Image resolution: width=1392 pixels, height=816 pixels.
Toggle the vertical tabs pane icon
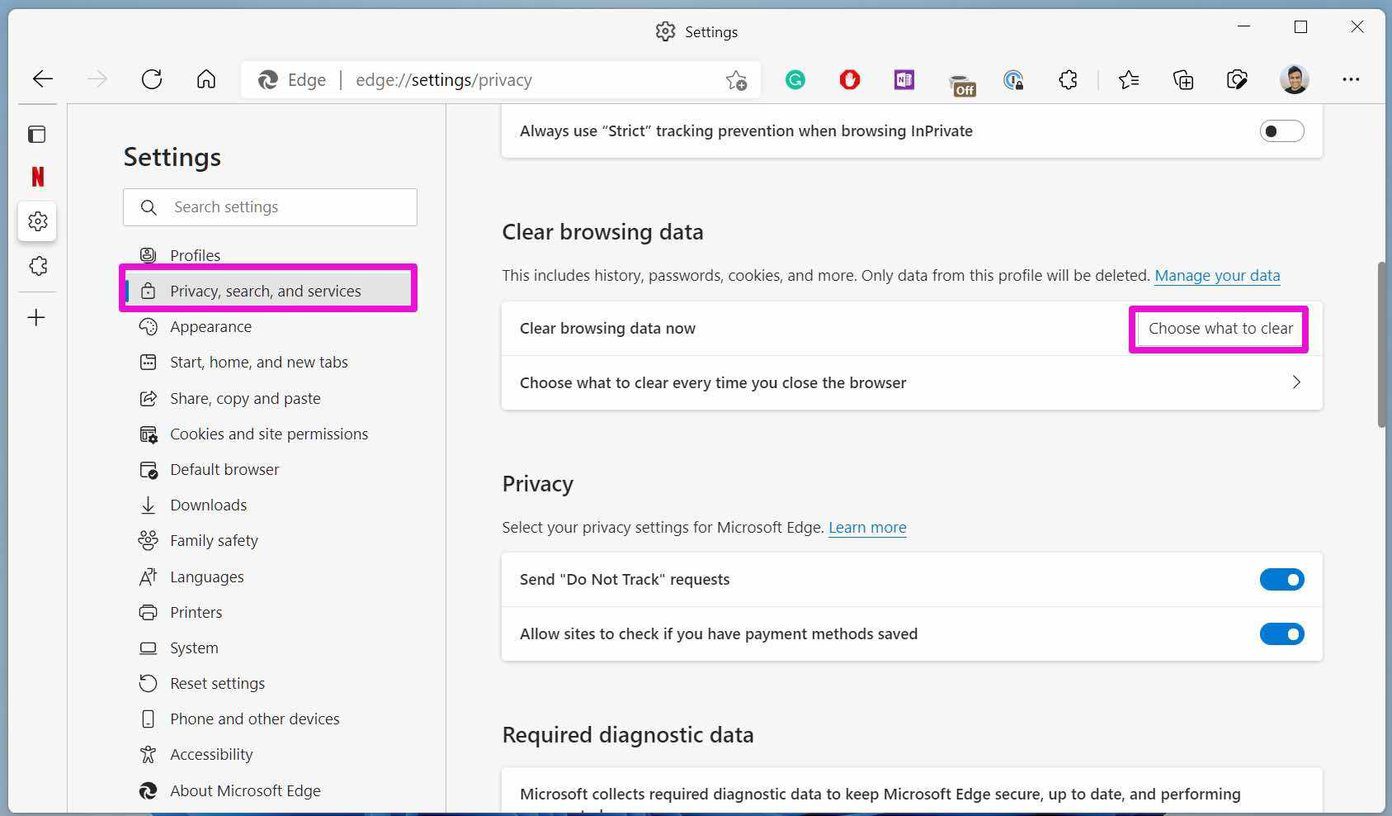[x=37, y=134]
